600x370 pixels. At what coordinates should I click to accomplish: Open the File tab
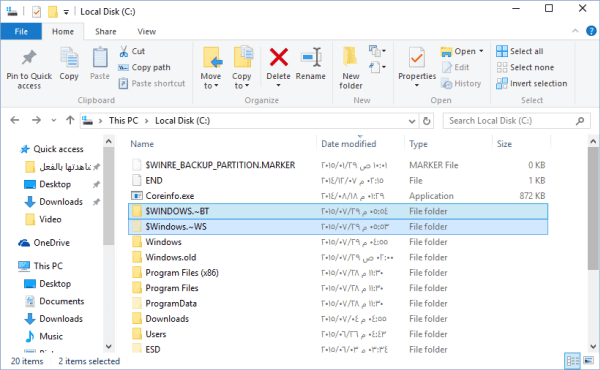click(x=21, y=31)
